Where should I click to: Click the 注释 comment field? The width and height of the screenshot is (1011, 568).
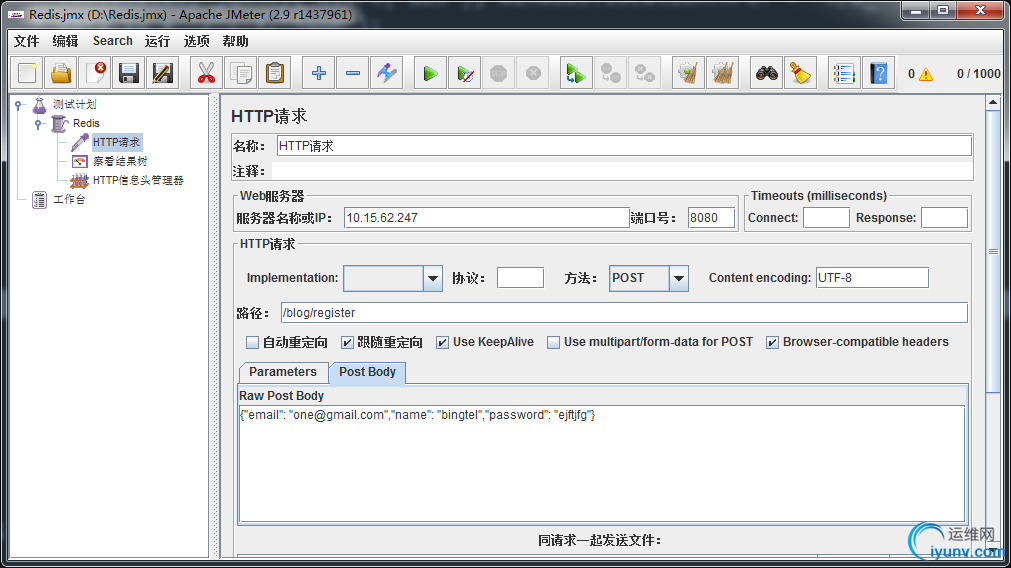click(622, 171)
